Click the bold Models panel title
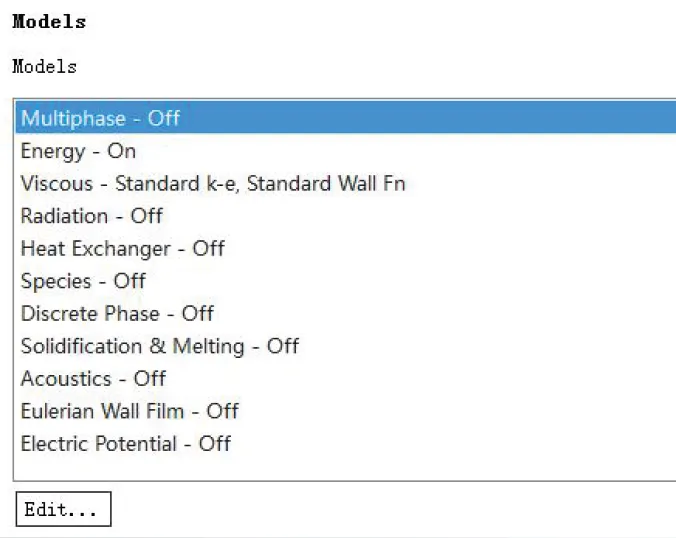The width and height of the screenshot is (676, 538). pyautogui.click(x=49, y=22)
